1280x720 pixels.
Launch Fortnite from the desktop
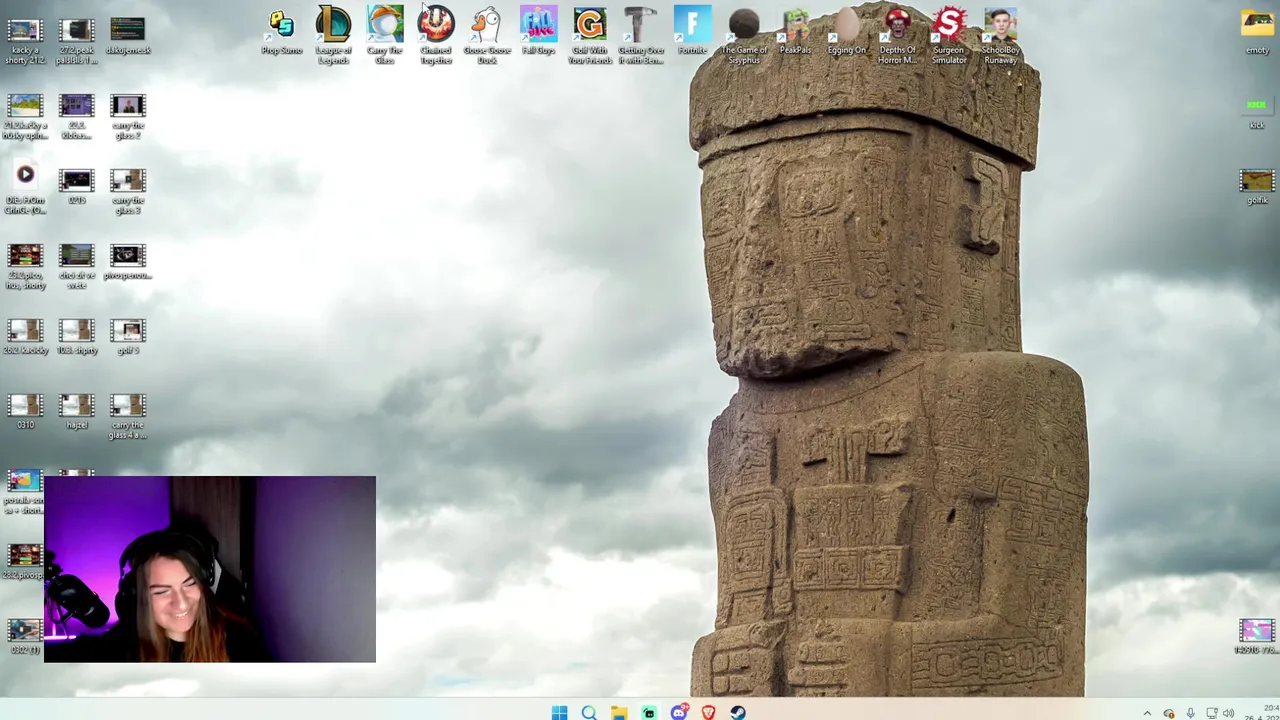coord(692,31)
